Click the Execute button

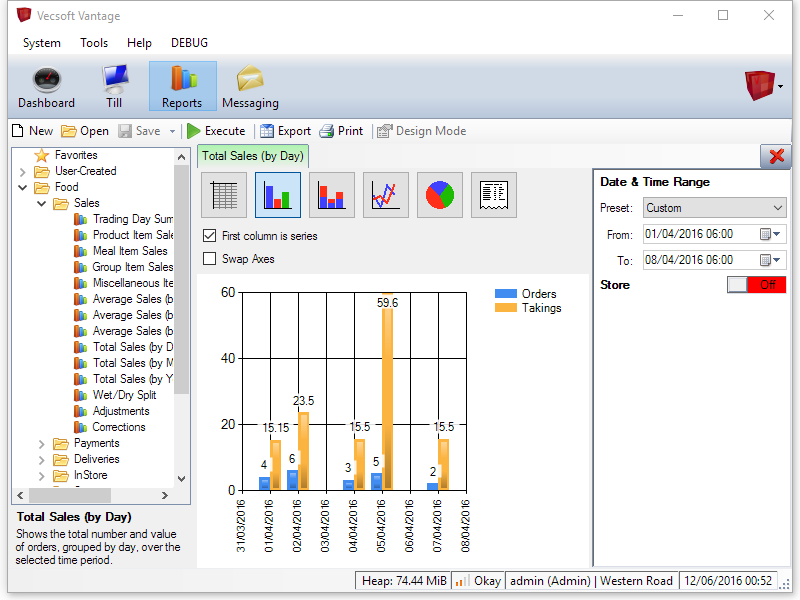pyautogui.click(x=216, y=131)
